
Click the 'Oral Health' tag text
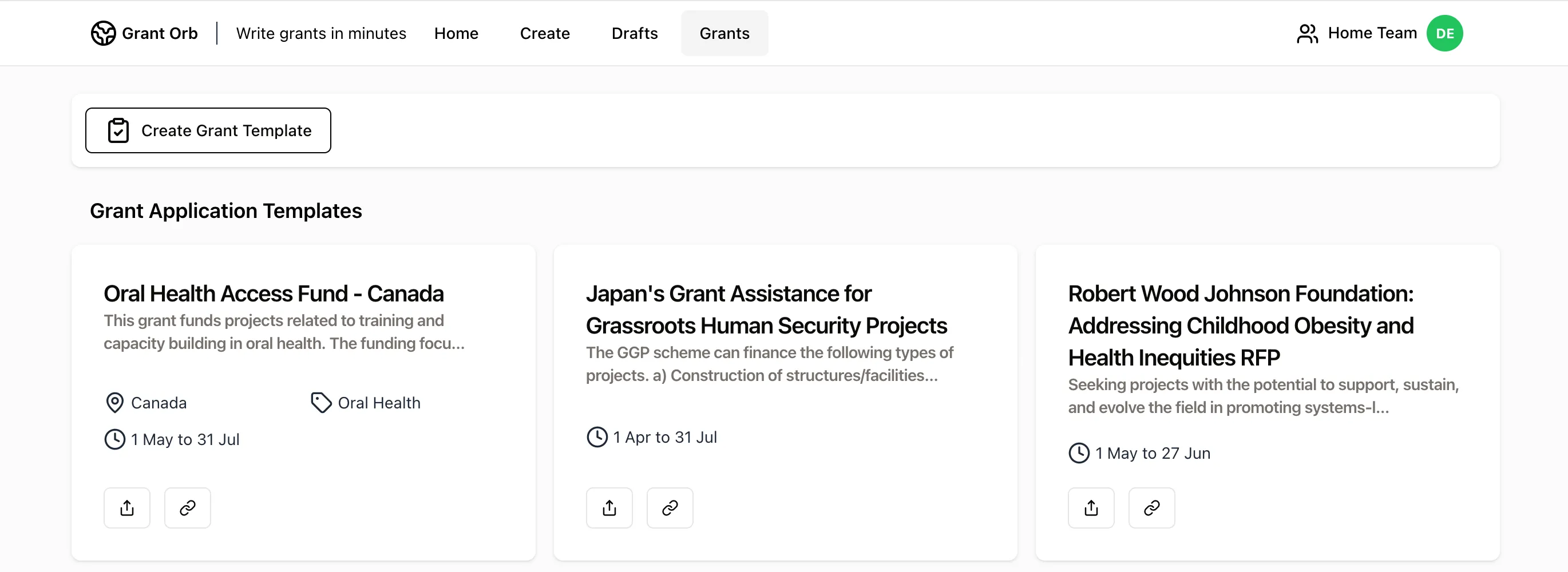click(379, 403)
